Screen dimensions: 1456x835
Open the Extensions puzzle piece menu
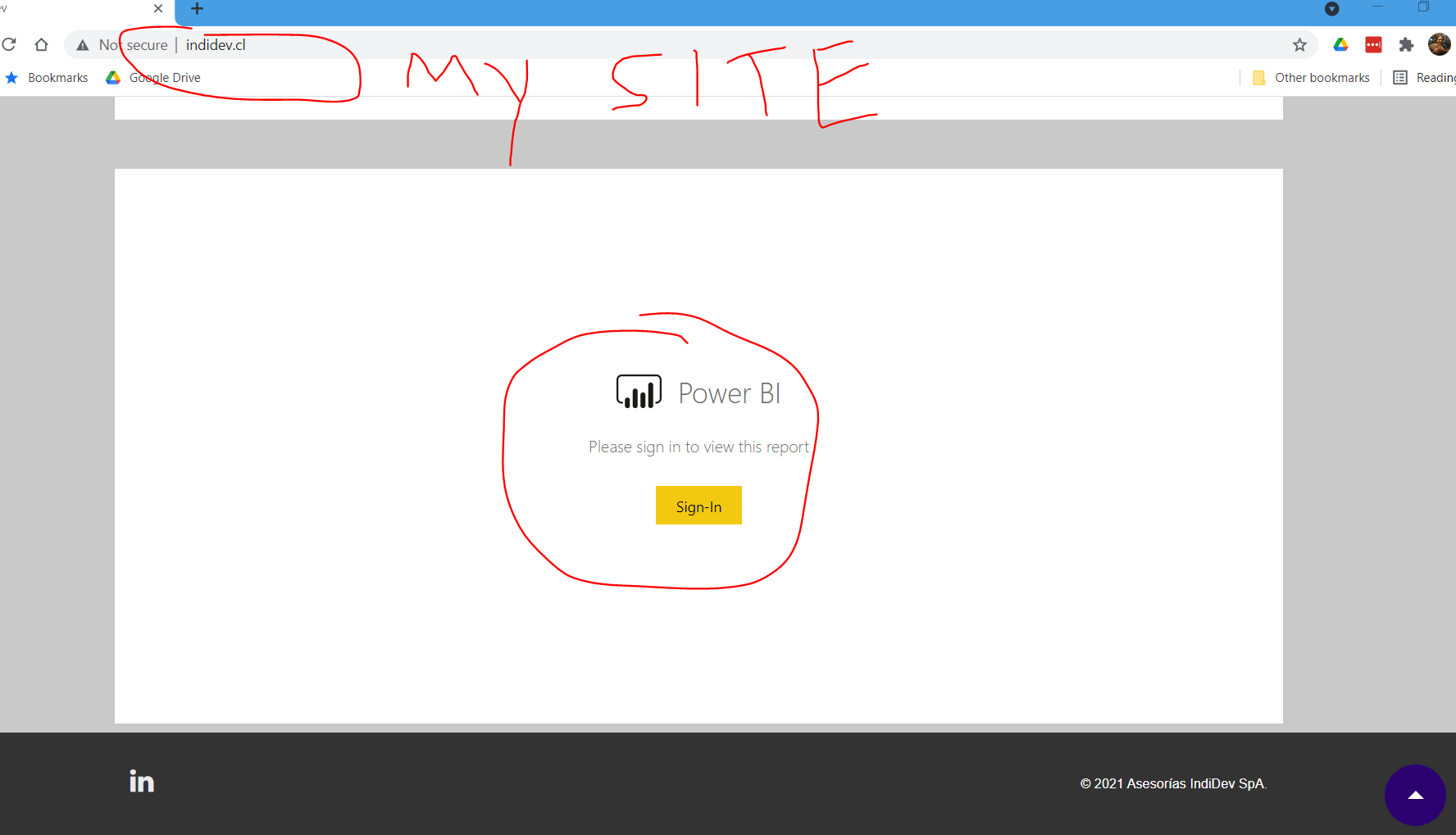1406,45
